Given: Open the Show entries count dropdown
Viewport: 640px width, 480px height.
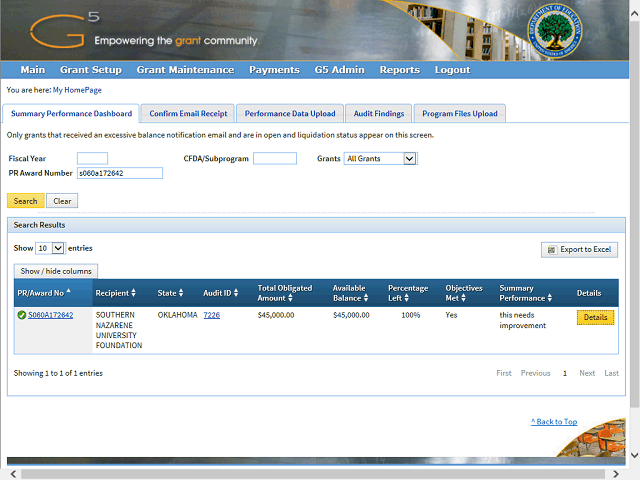Looking at the screenshot, I should (50, 248).
